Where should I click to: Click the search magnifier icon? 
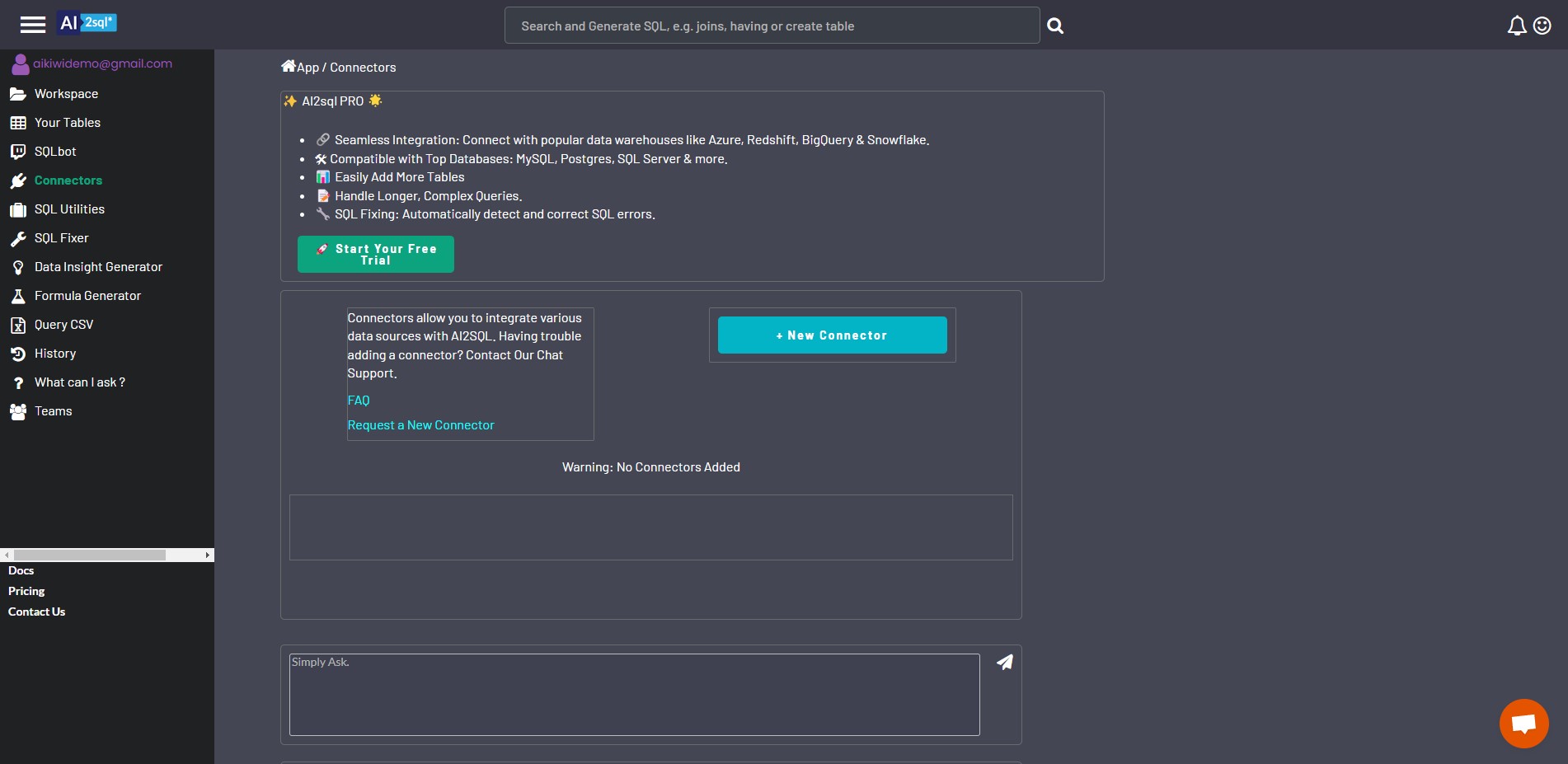pyautogui.click(x=1055, y=26)
